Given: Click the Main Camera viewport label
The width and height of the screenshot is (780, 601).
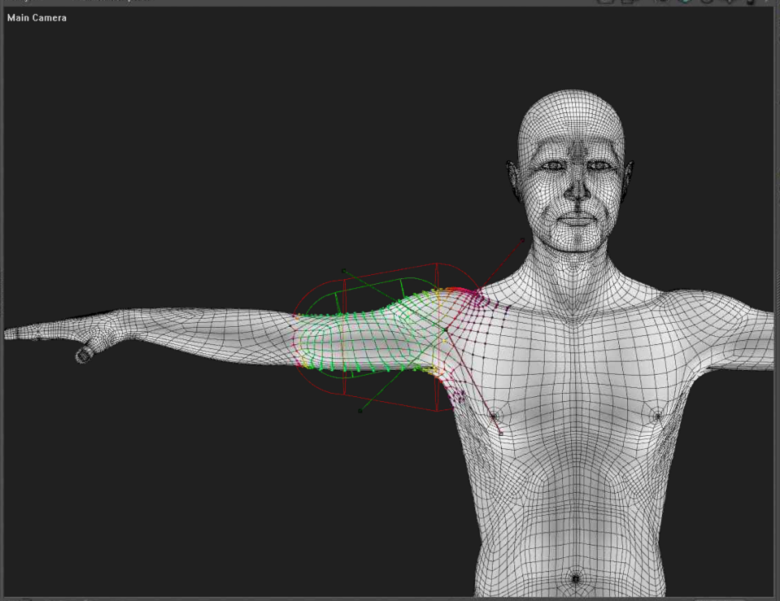Looking at the screenshot, I should [37, 18].
